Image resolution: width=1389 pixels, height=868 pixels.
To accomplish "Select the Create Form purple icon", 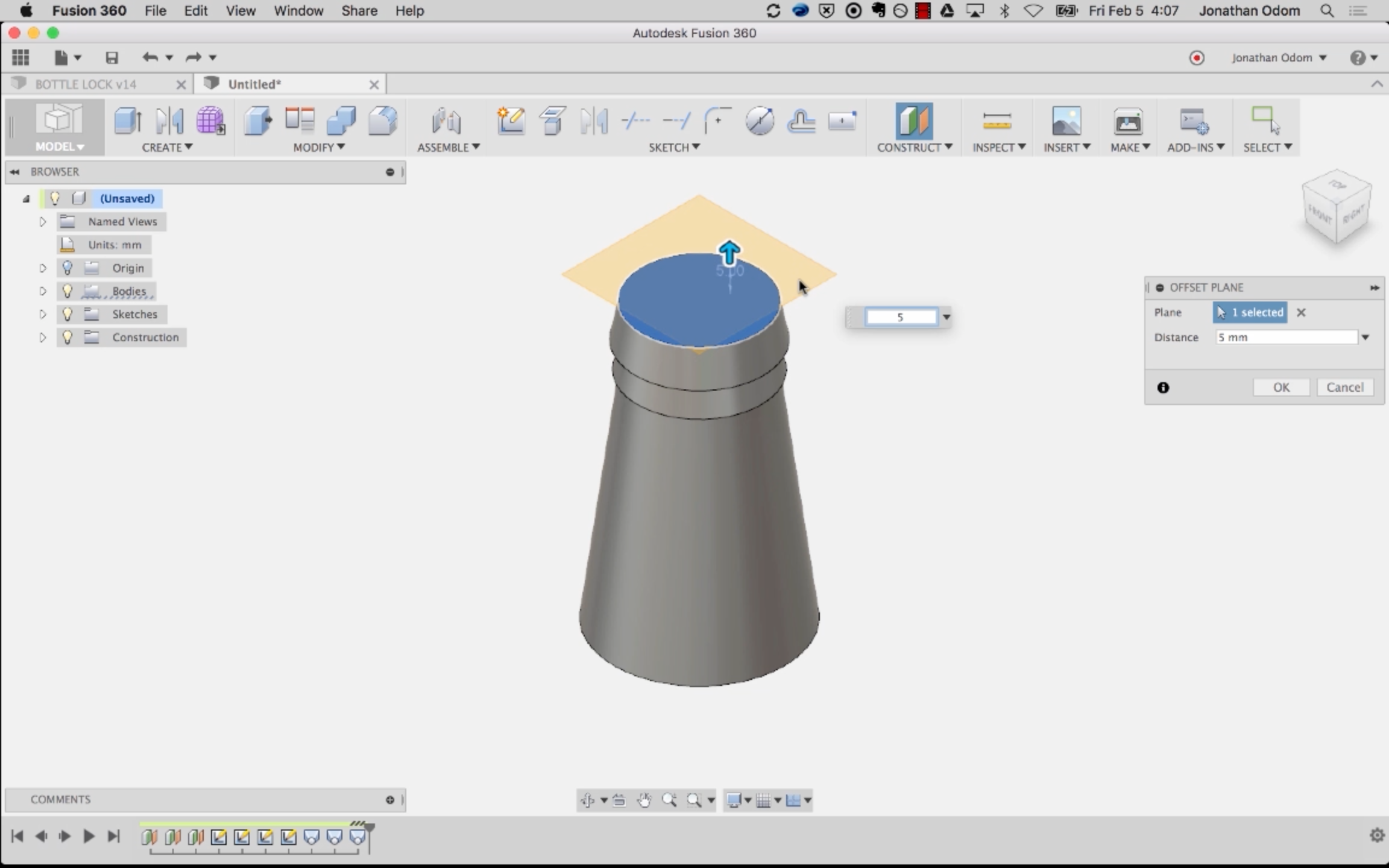I will [x=210, y=121].
